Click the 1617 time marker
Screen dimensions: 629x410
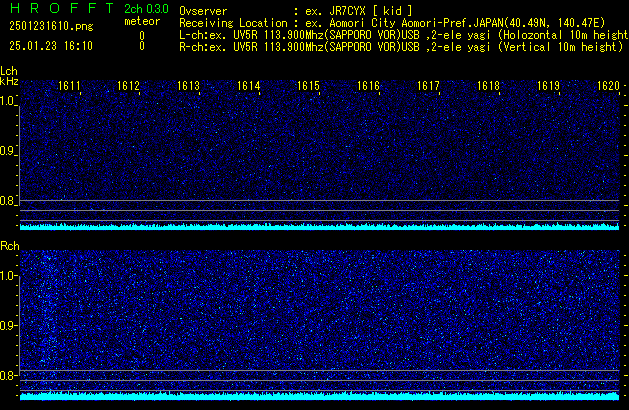click(x=428, y=86)
